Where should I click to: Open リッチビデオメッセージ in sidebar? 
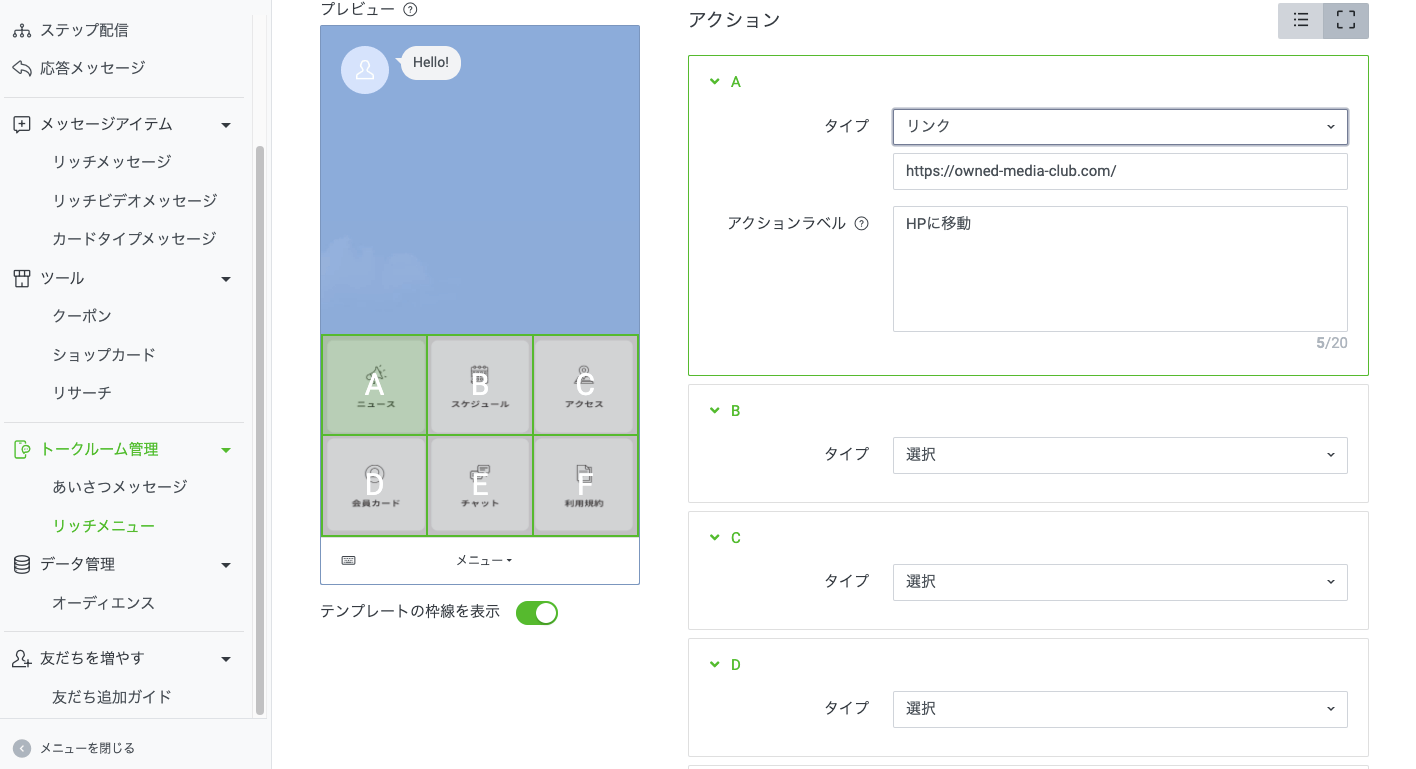pyautogui.click(x=135, y=201)
